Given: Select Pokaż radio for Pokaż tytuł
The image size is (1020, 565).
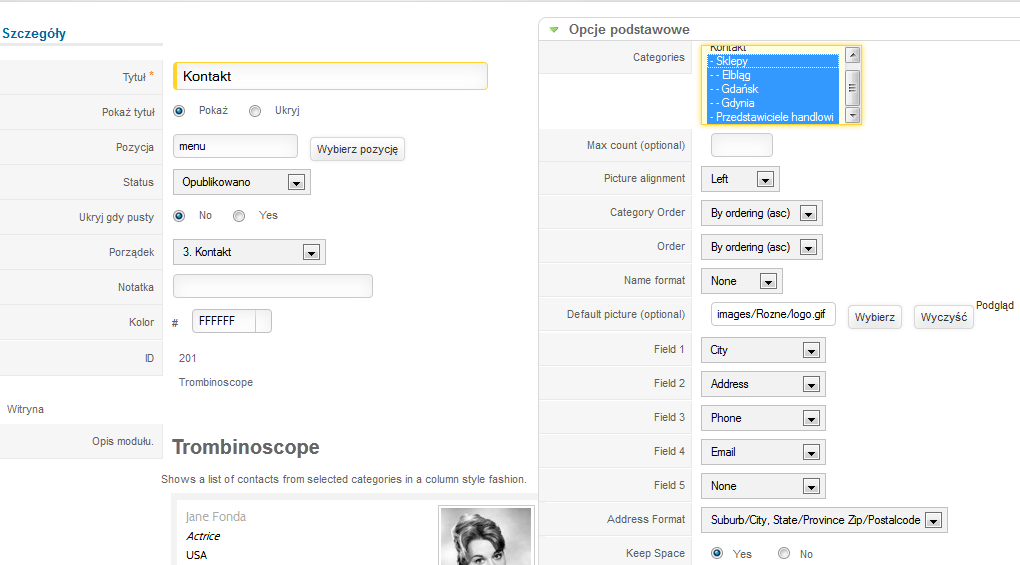Looking at the screenshot, I should [179, 111].
